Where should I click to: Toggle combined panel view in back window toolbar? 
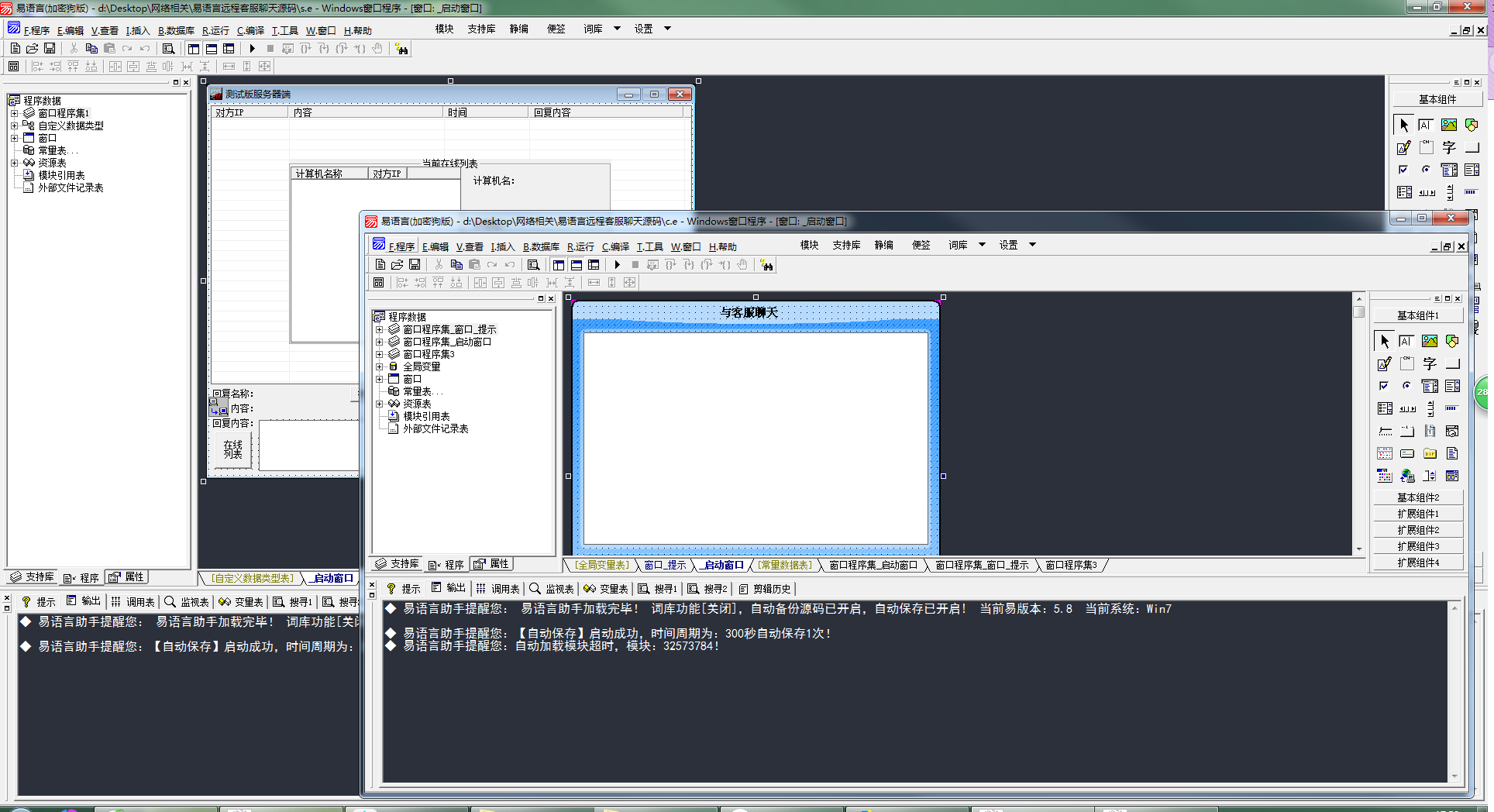(229, 49)
